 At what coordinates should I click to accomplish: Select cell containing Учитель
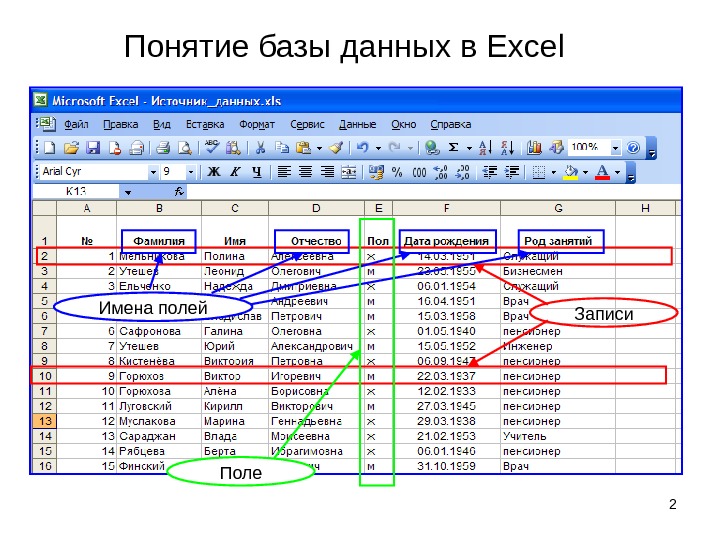coord(557,436)
